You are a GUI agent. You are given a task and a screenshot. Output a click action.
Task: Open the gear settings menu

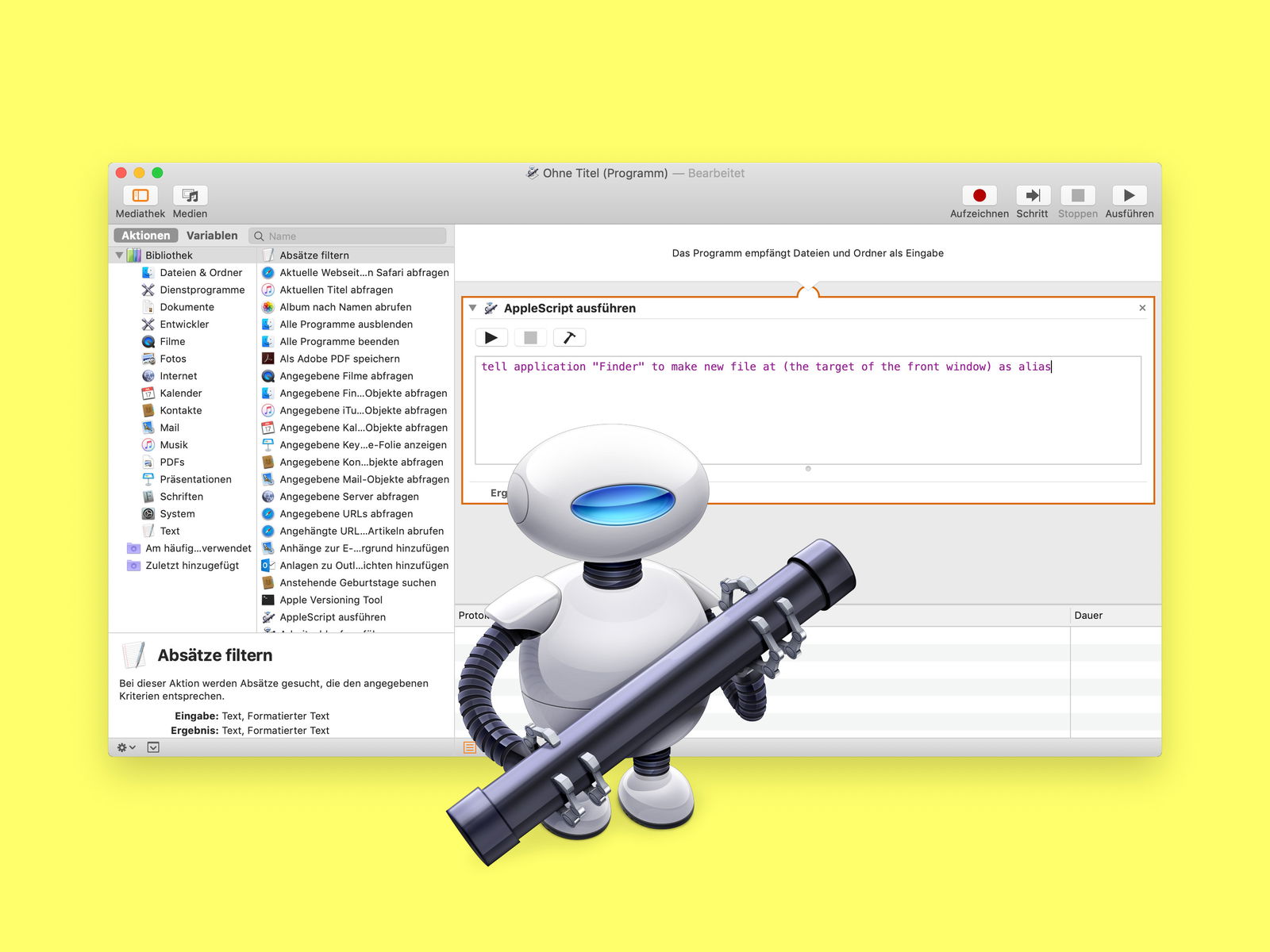[x=126, y=747]
